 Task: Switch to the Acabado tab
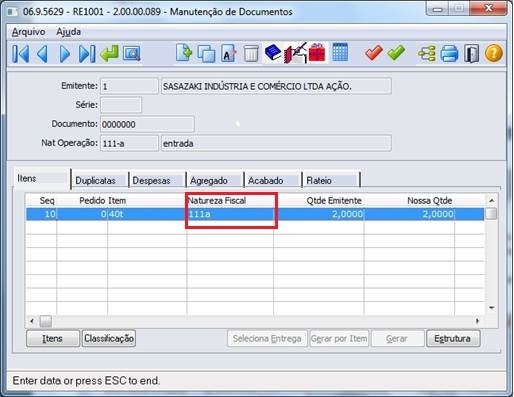click(x=273, y=180)
